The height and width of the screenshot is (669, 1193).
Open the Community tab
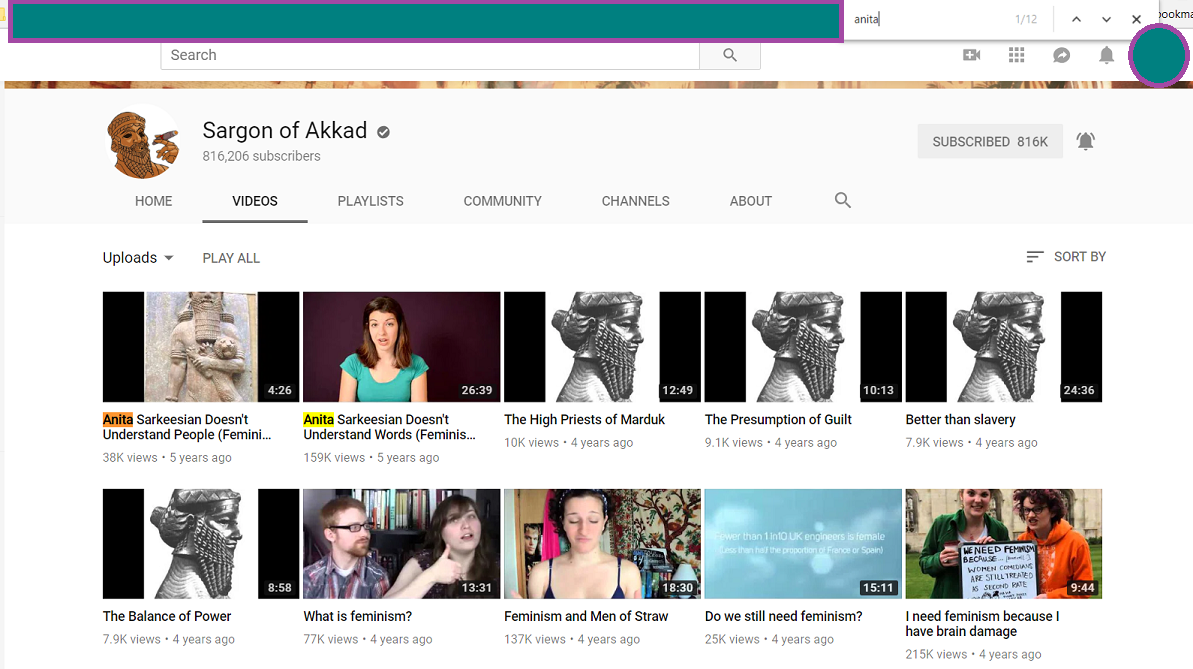point(503,201)
